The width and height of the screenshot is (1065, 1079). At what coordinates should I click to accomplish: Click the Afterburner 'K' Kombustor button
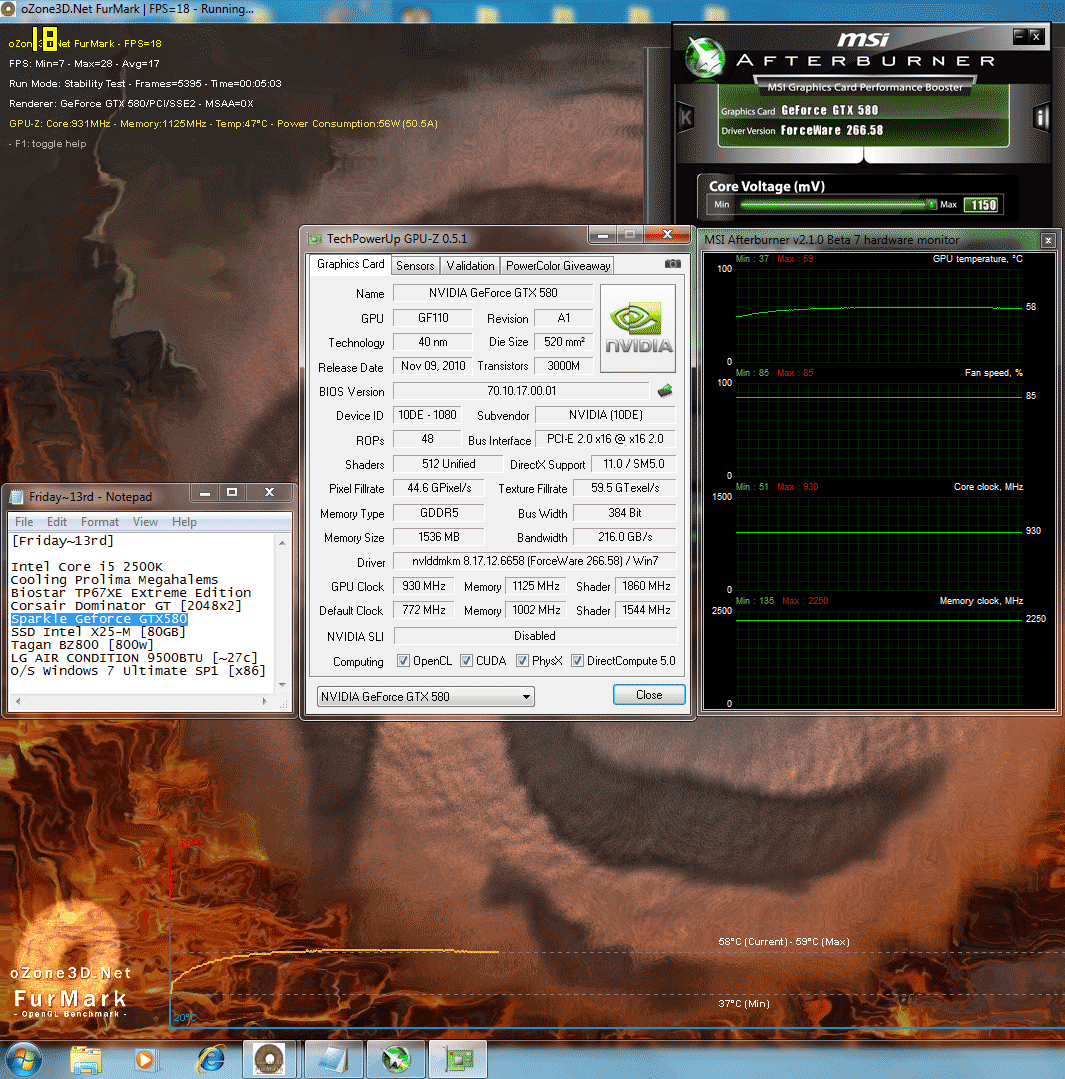point(686,118)
